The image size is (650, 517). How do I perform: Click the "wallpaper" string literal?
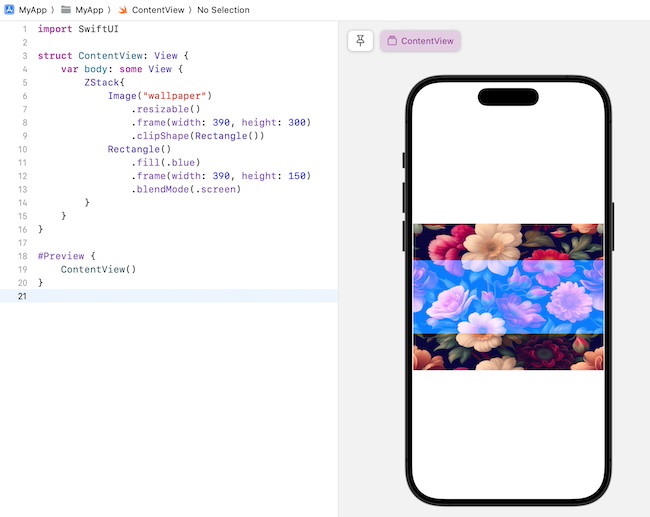click(174, 96)
